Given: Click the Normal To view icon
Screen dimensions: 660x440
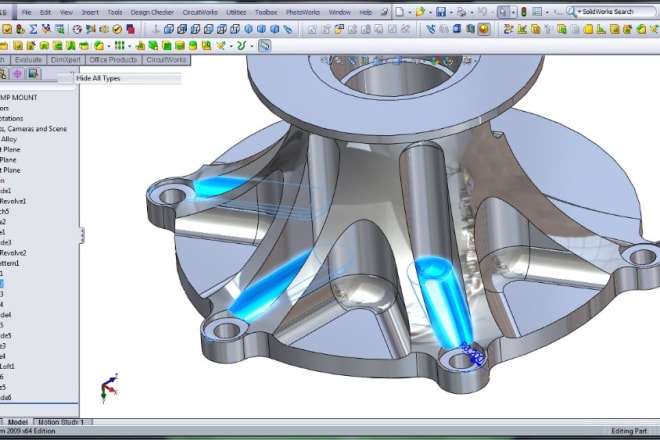Looking at the screenshot, I should pyautogui.click(x=156, y=29).
